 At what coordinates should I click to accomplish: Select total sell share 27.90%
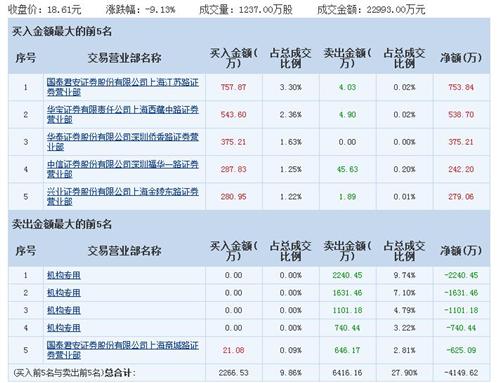click(x=404, y=373)
